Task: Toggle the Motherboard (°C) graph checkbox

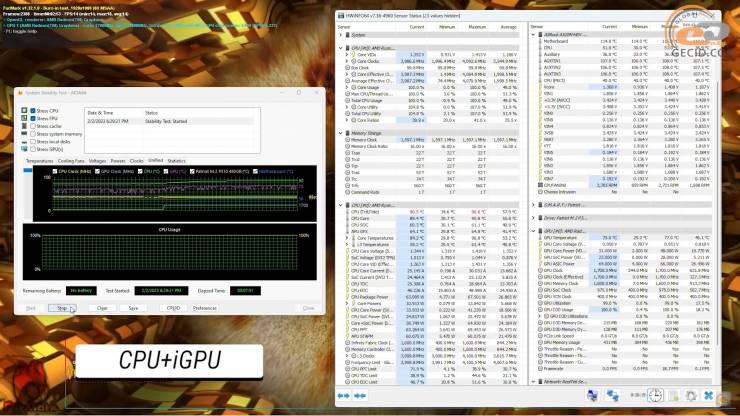Action: coord(255,171)
